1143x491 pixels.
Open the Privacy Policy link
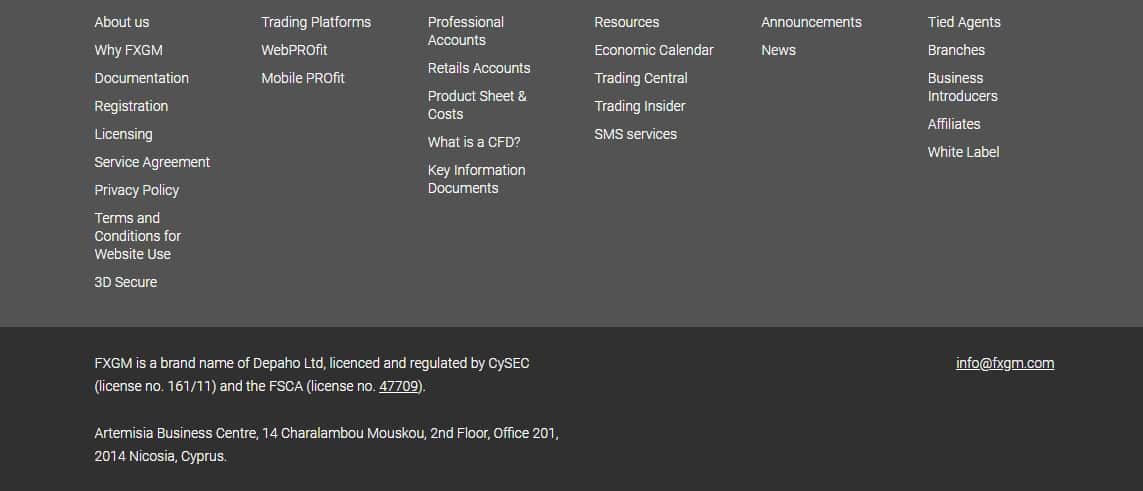pyautogui.click(x=137, y=190)
